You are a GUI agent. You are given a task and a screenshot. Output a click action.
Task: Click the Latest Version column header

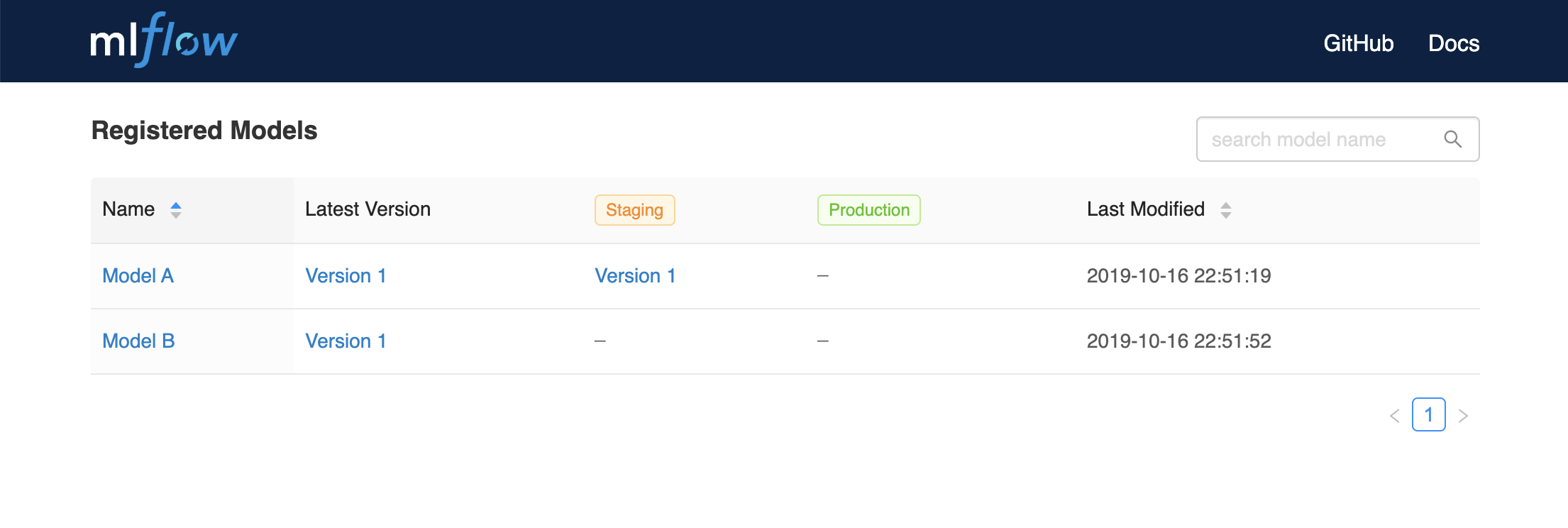coord(368,209)
